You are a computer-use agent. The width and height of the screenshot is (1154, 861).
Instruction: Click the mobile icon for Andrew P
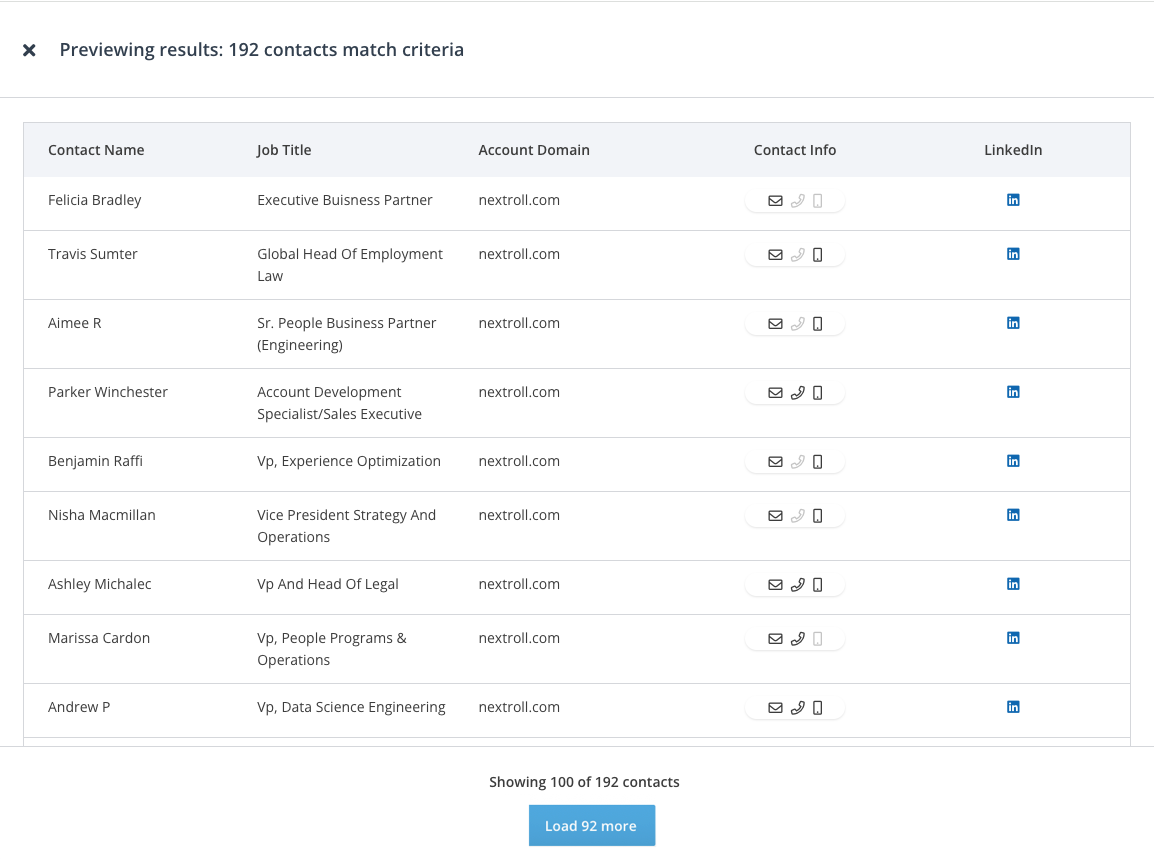pyautogui.click(x=817, y=708)
